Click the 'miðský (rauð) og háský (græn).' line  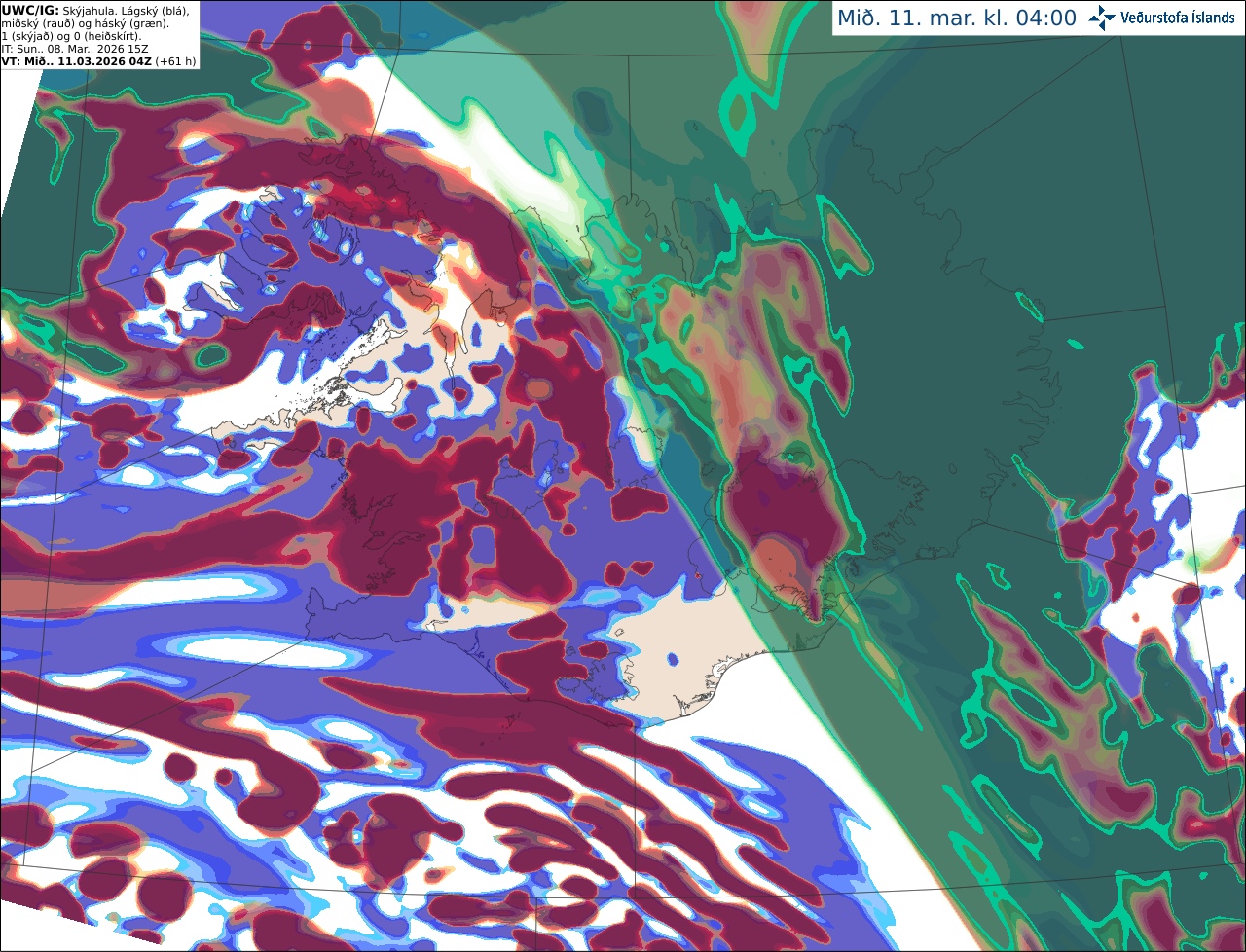click(x=85, y=23)
